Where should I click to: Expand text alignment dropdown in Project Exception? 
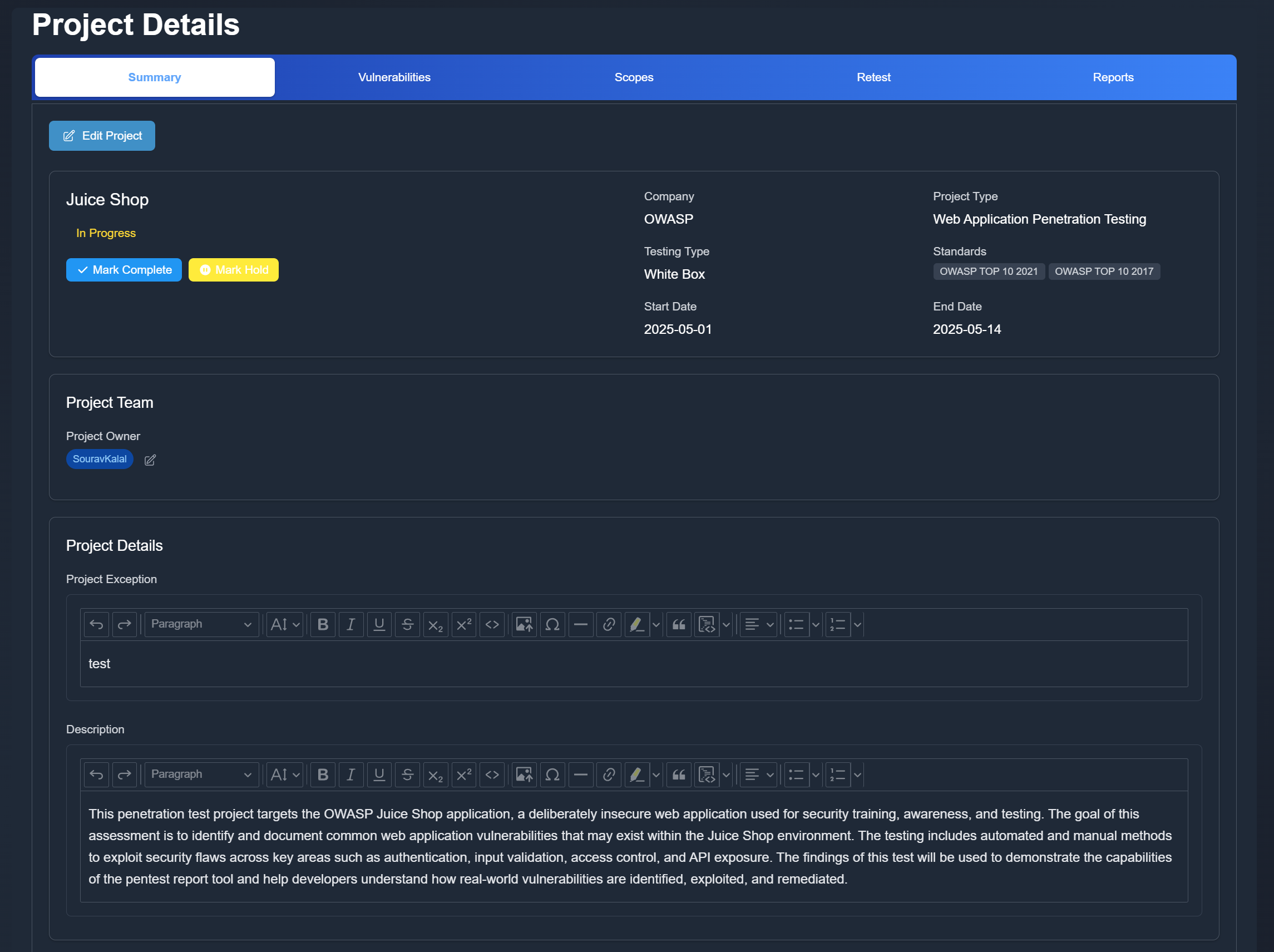tap(758, 624)
